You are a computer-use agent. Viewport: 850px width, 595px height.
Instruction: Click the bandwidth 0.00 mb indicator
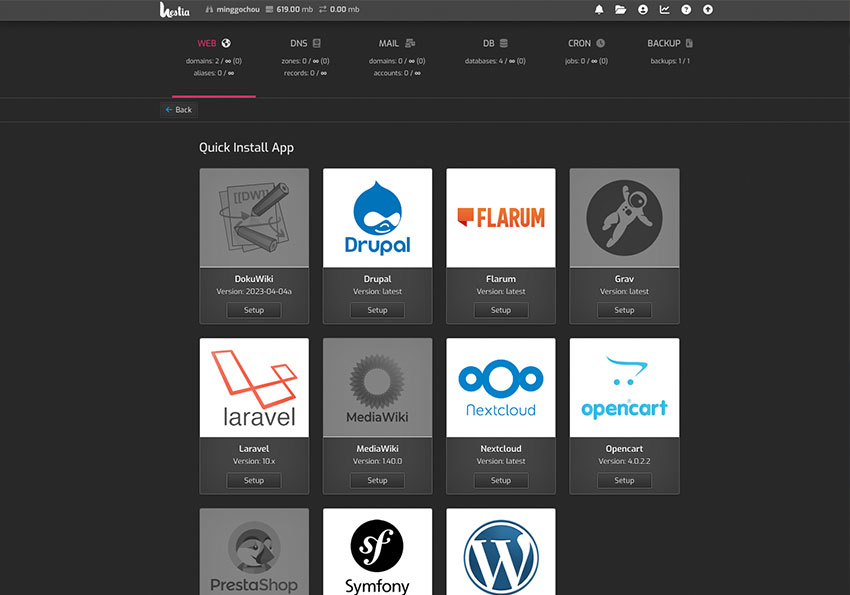tap(339, 10)
